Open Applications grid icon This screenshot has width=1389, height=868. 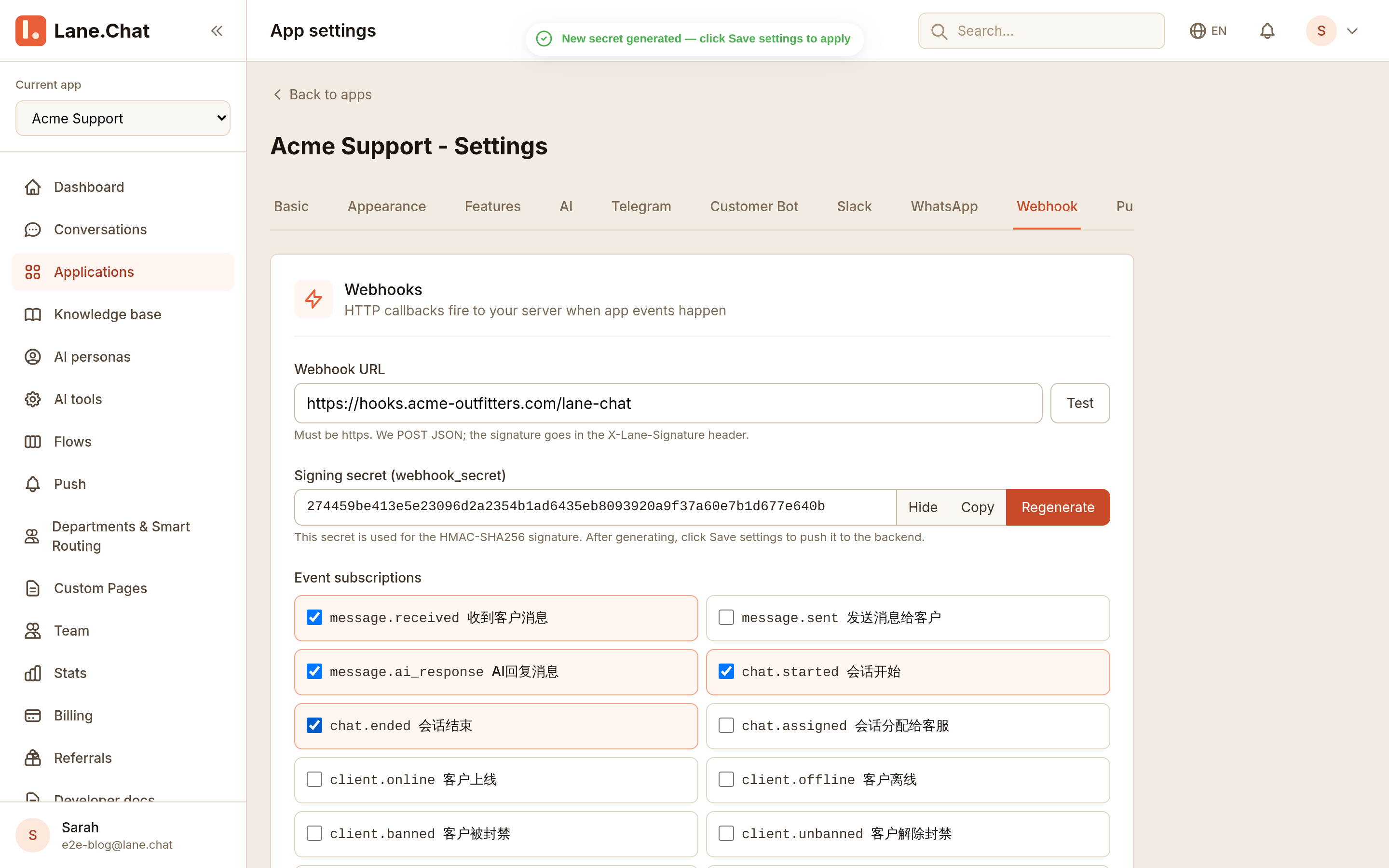[33, 272]
